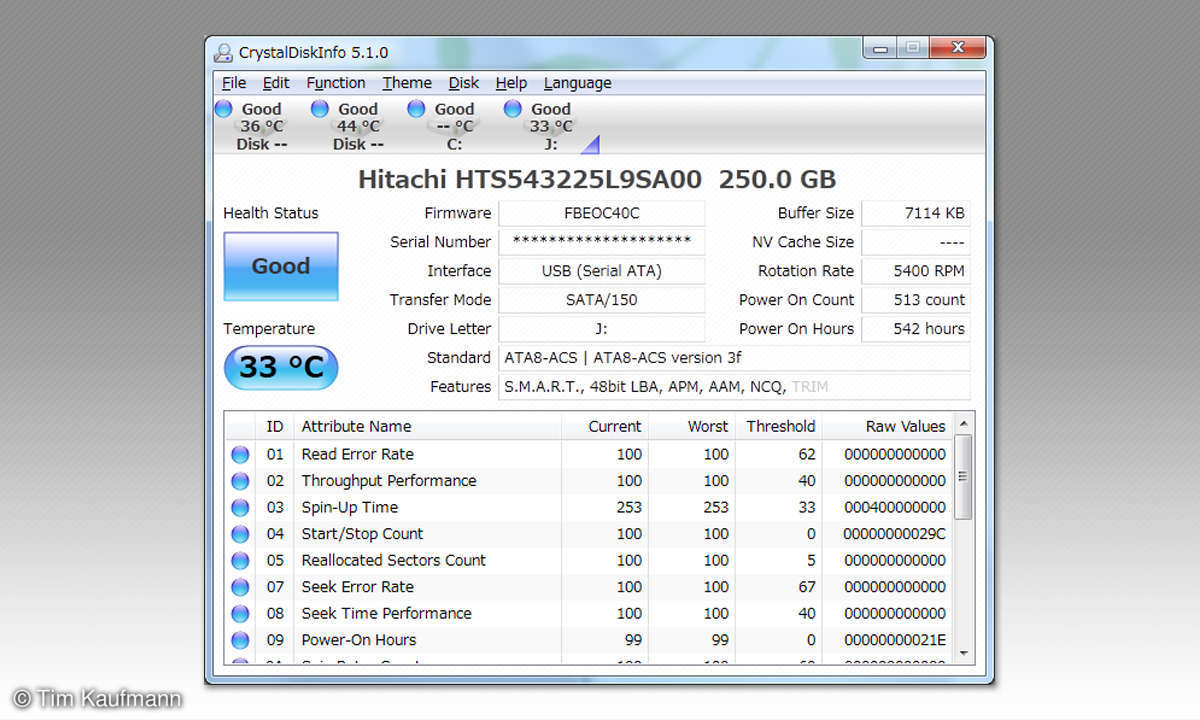1200x720 pixels.
Task: Click the Buffer Size field 7114 KB
Action: coord(916,213)
